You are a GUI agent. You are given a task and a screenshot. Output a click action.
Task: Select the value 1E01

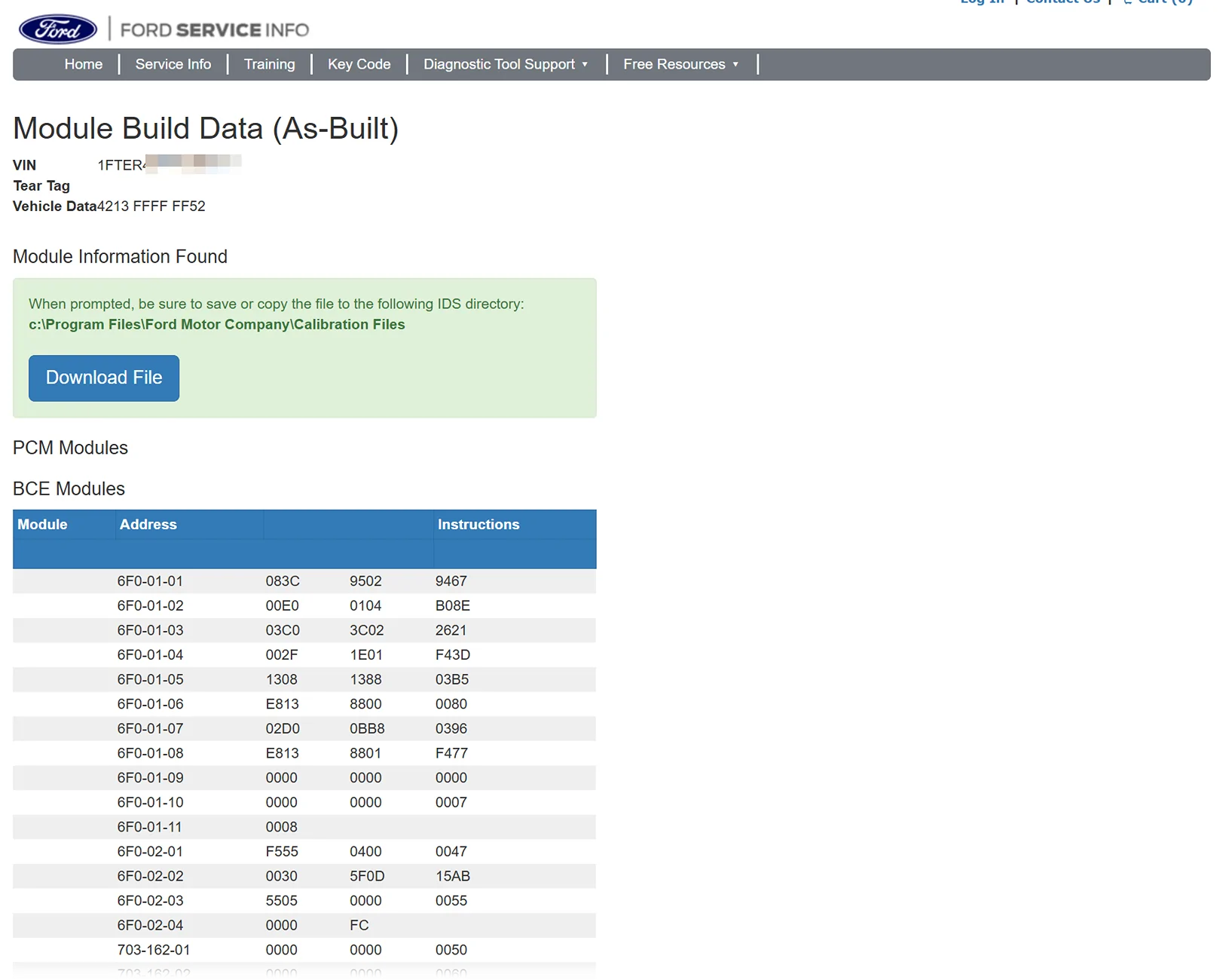pos(366,655)
